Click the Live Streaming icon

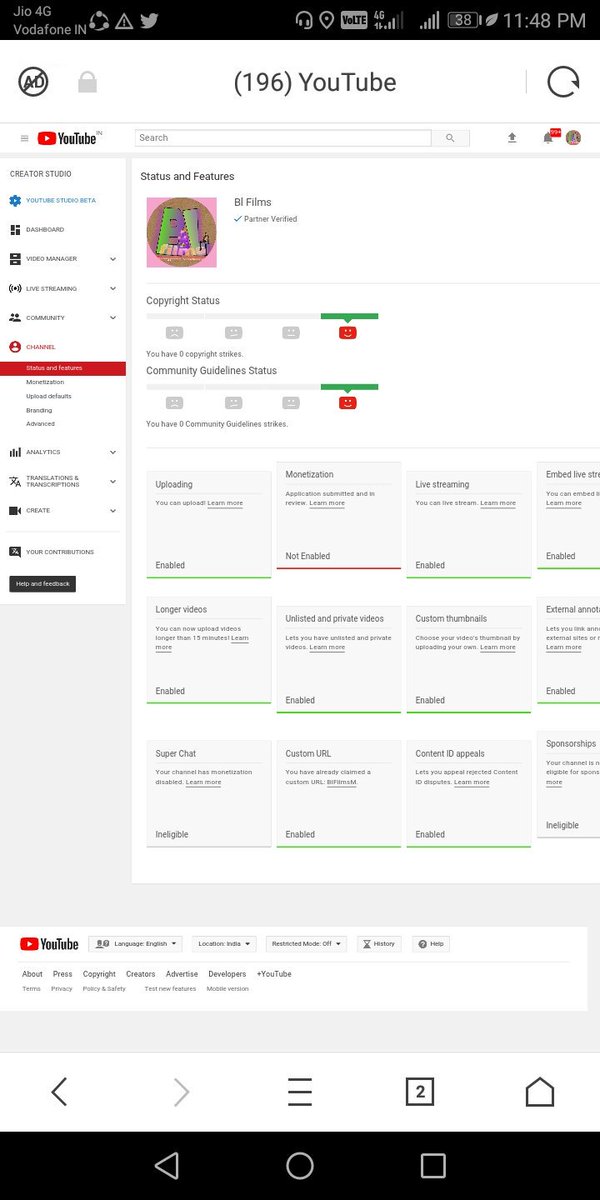[15, 288]
